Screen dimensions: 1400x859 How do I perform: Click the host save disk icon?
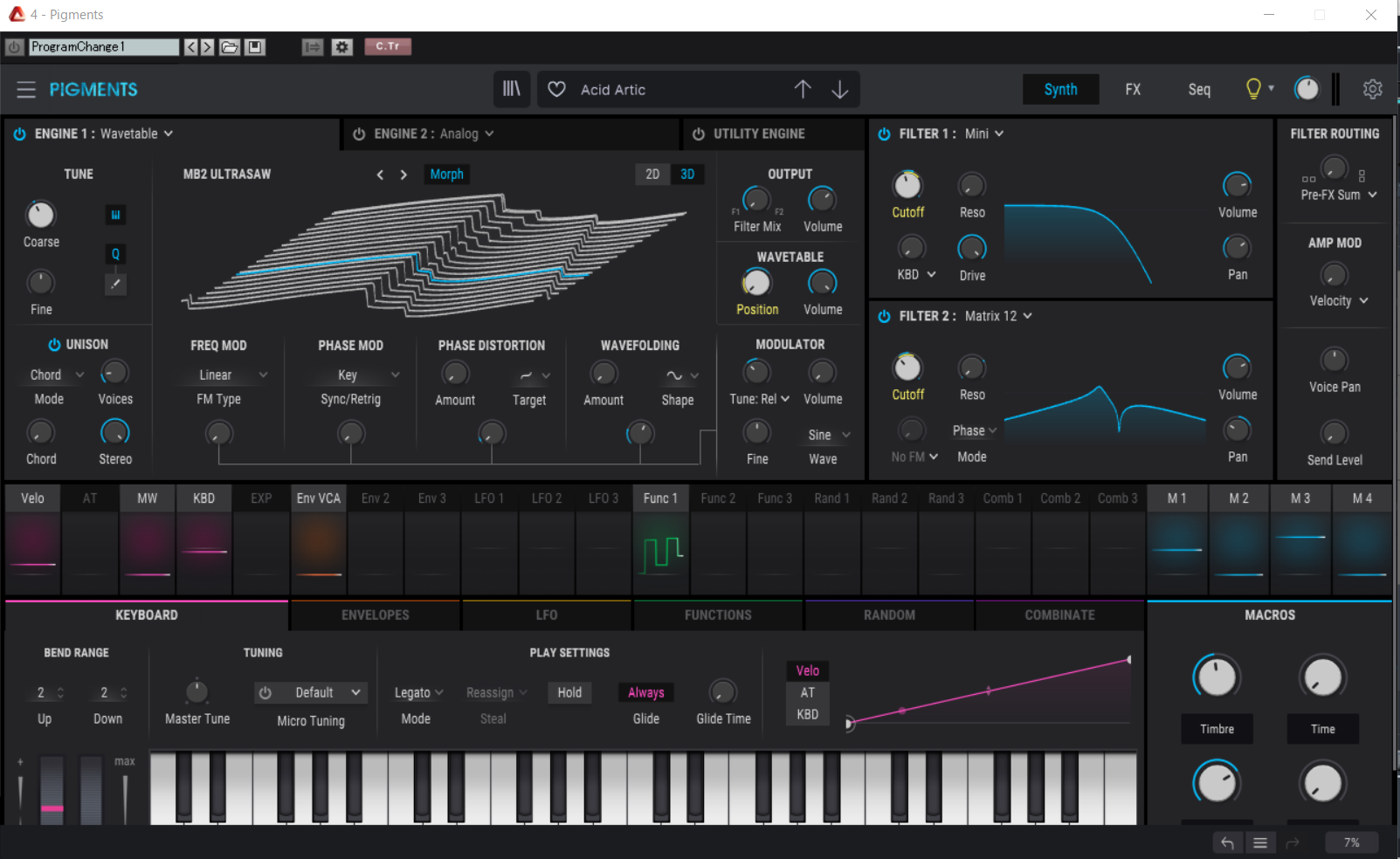pyautogui.click(x=255, y=47)
